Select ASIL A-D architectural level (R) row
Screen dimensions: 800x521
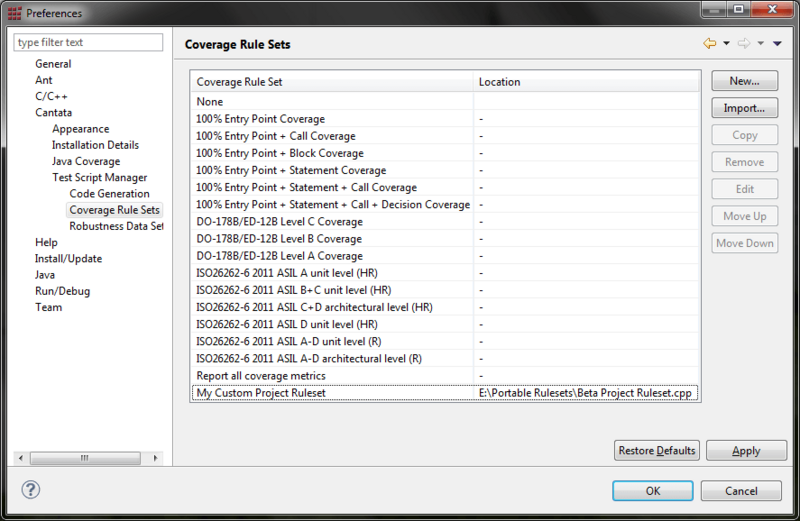pyautogui.click(x=445, y=358)
